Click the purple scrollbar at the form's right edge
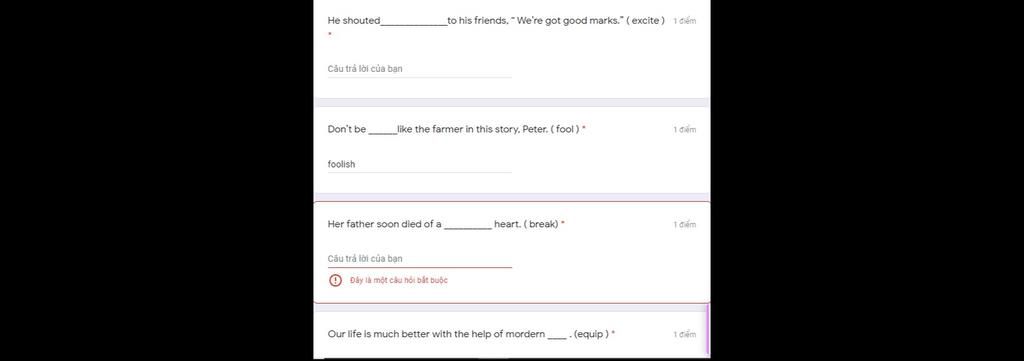Screen dimensions: 1024x361 [708, 330]
